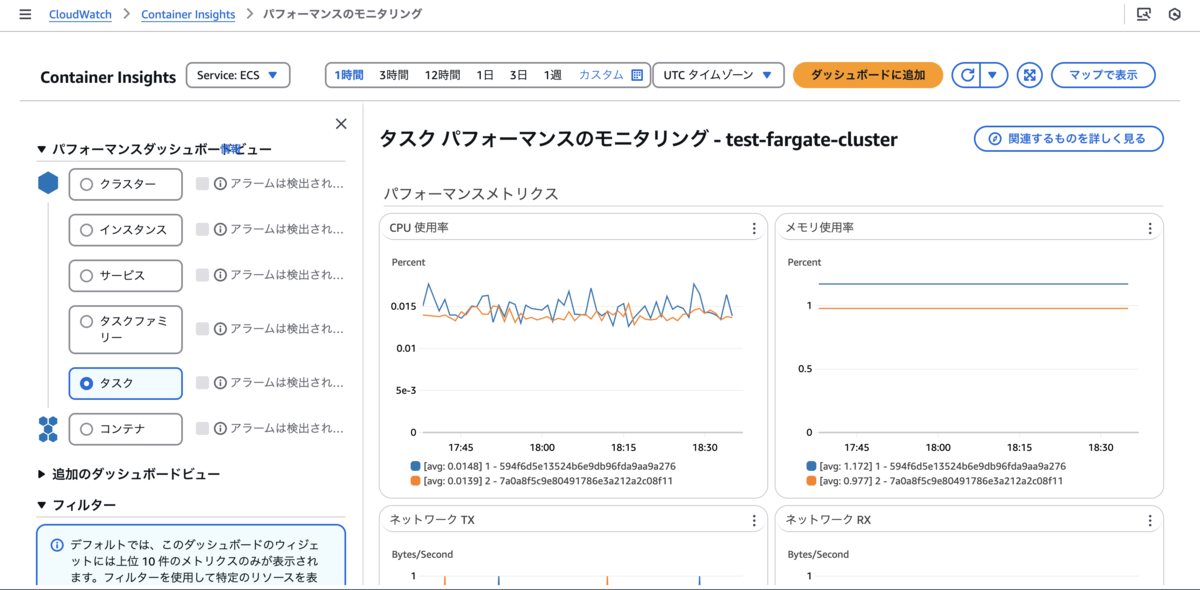Click blue legend swatch in メモリ使用率 chart
The height and width of the screenshot is (590, 1200).
pos(811,466)
